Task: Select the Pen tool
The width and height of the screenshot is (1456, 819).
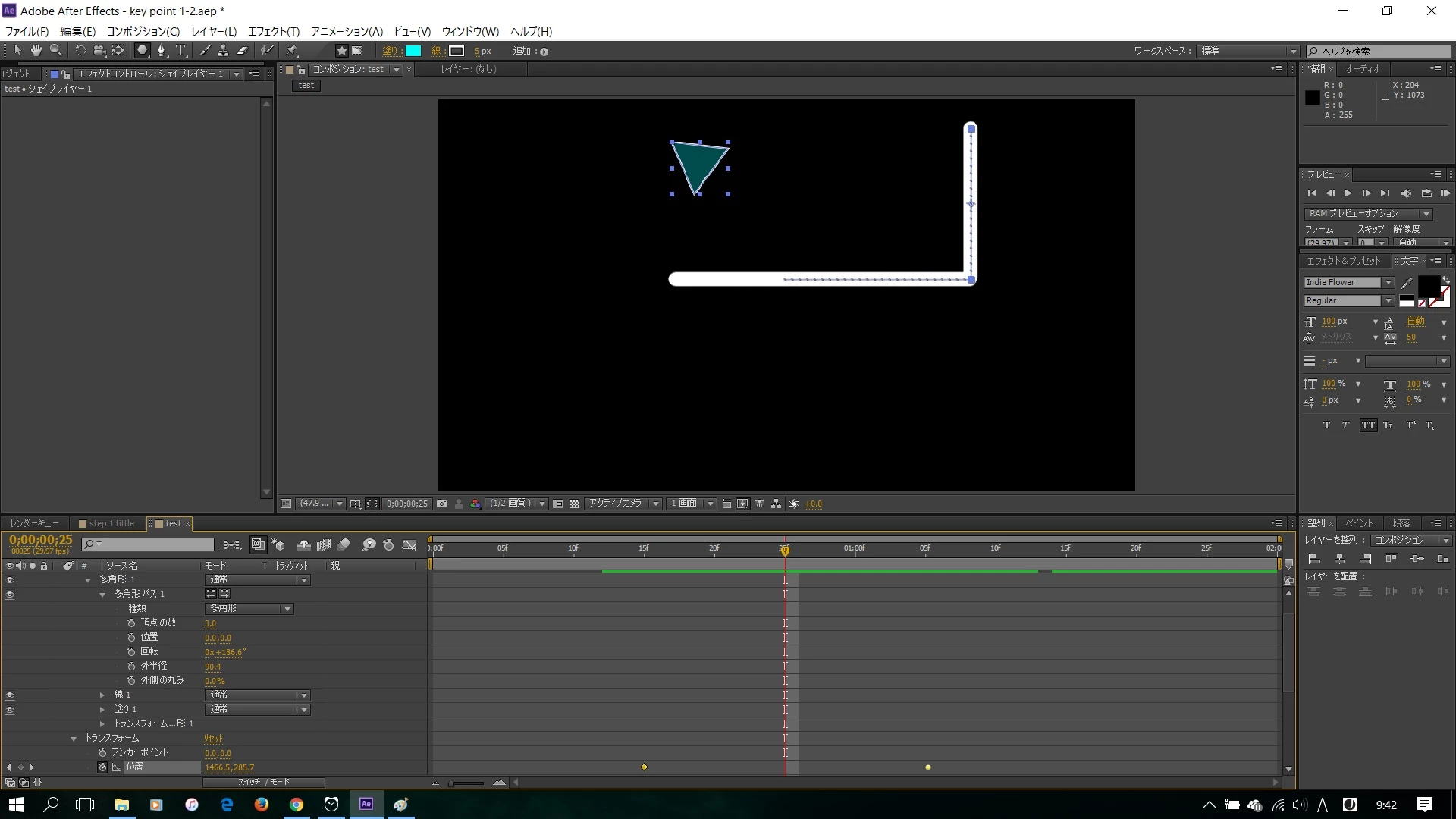Action: pyautogui.click(x=161, y=51)
